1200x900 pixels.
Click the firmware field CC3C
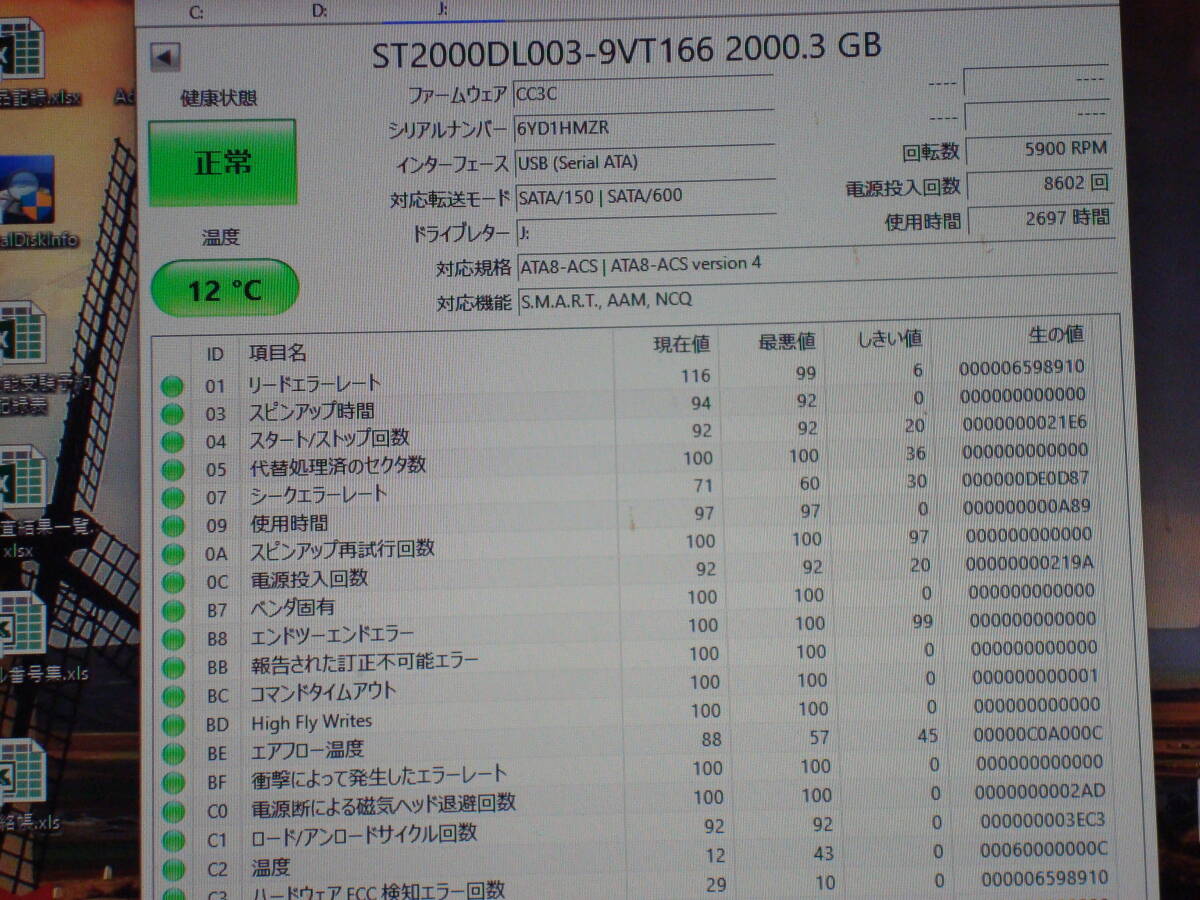pyautogui.click(x=643, y=94)
